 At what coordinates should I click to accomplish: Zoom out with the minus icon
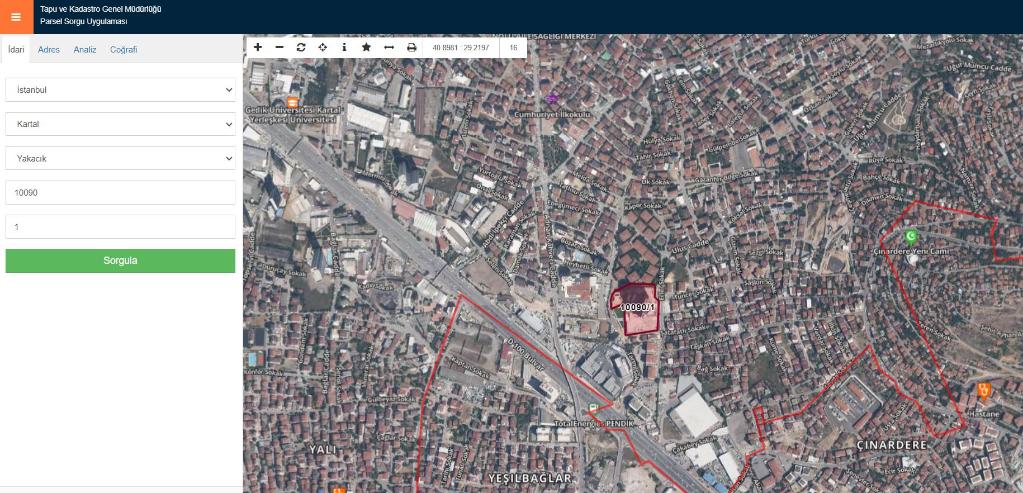[x=279, y=47]
